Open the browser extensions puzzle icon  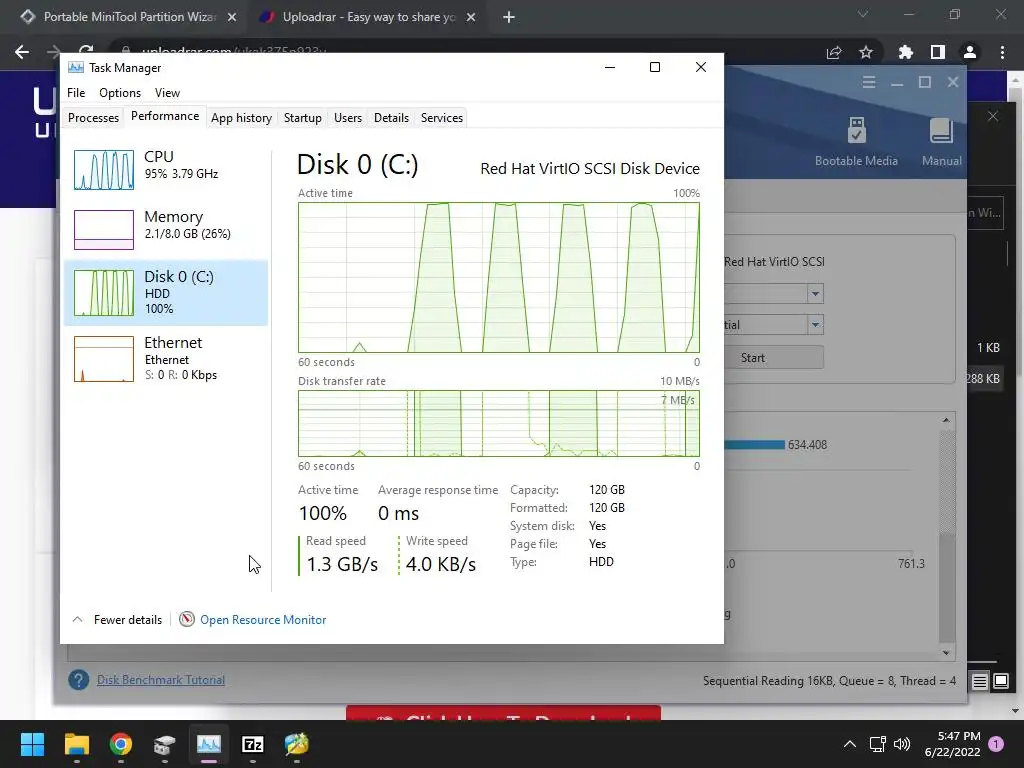905,52
